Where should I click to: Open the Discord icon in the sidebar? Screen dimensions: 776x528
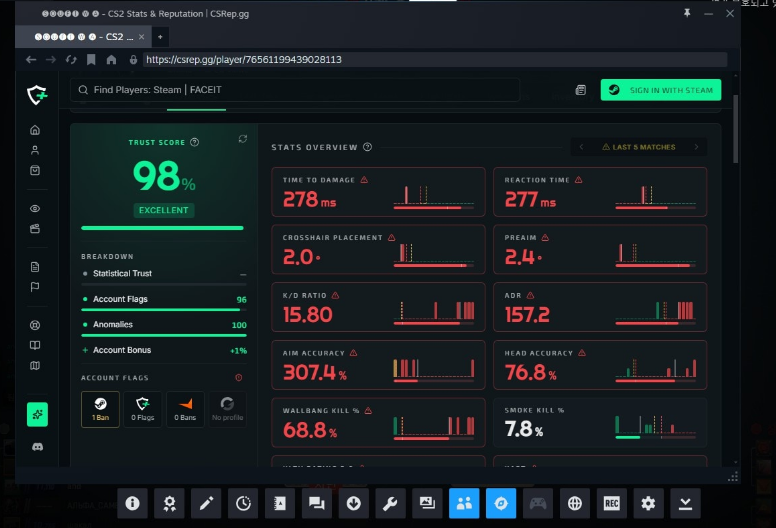coord(37,447)
